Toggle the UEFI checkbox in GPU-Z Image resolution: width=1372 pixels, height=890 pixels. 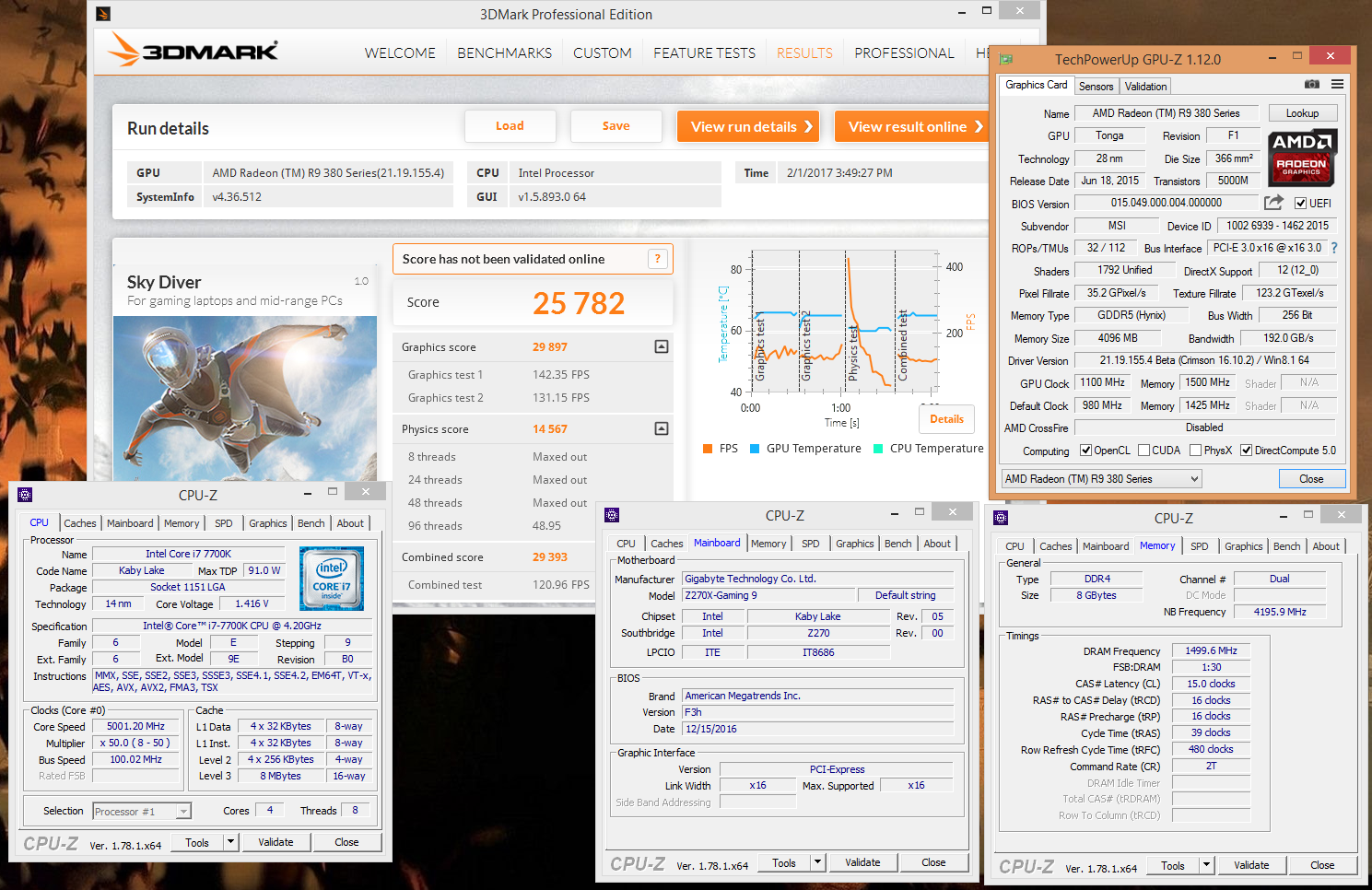click(1300, 204)
